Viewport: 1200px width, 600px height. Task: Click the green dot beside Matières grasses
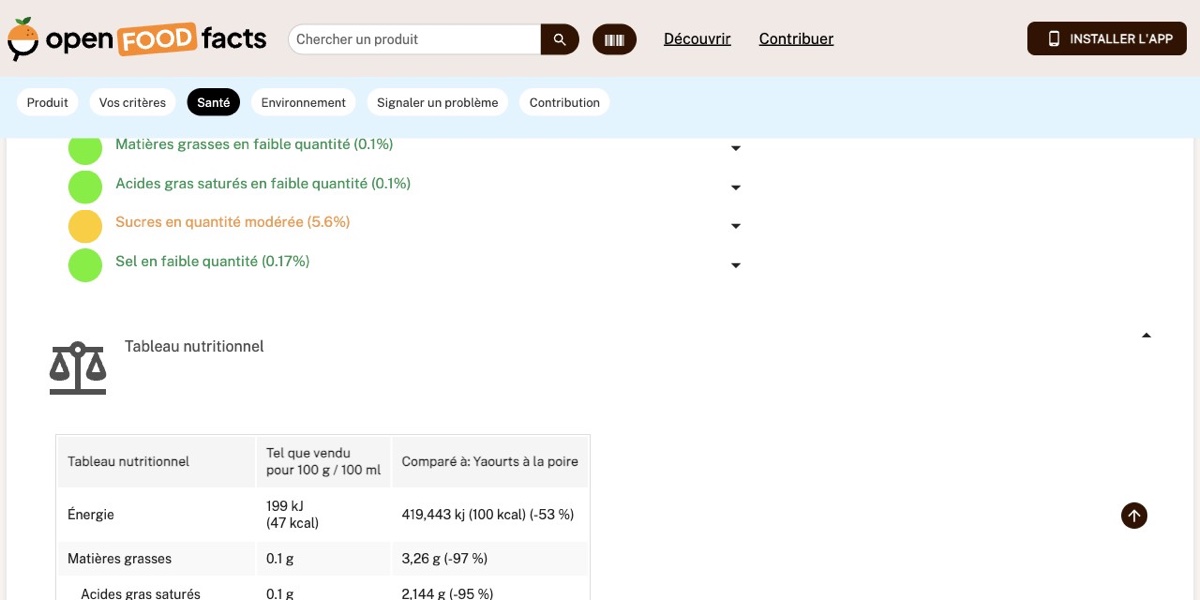pos(85,148)
